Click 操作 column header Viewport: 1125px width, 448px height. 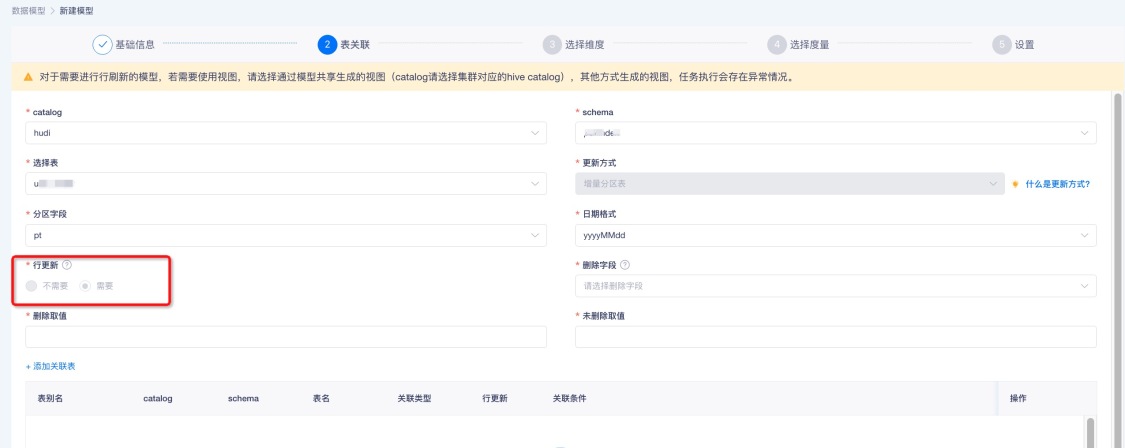[x=1018, y=398]
